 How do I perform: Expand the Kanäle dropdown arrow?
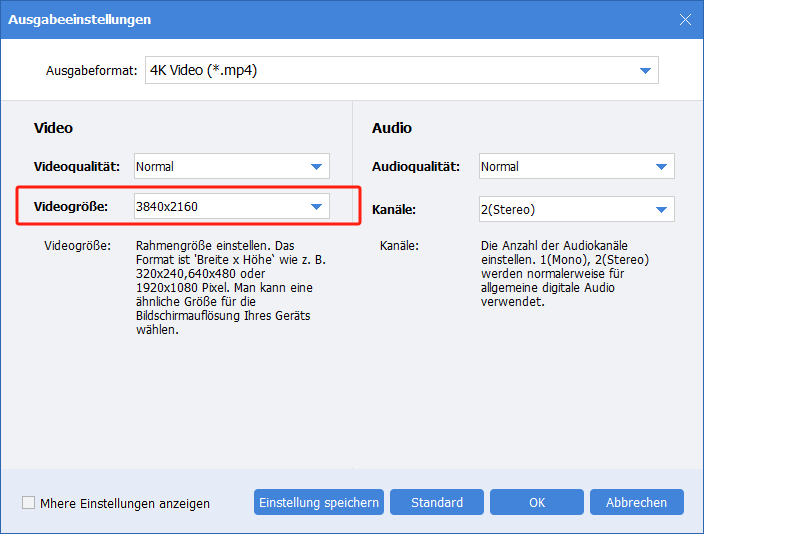pos(661,210)
